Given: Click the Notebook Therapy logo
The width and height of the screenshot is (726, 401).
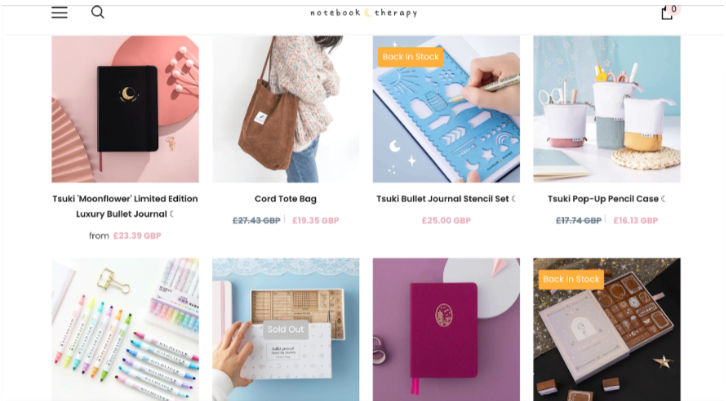Looking at the screenshot, I should click(x=363, y=13).
